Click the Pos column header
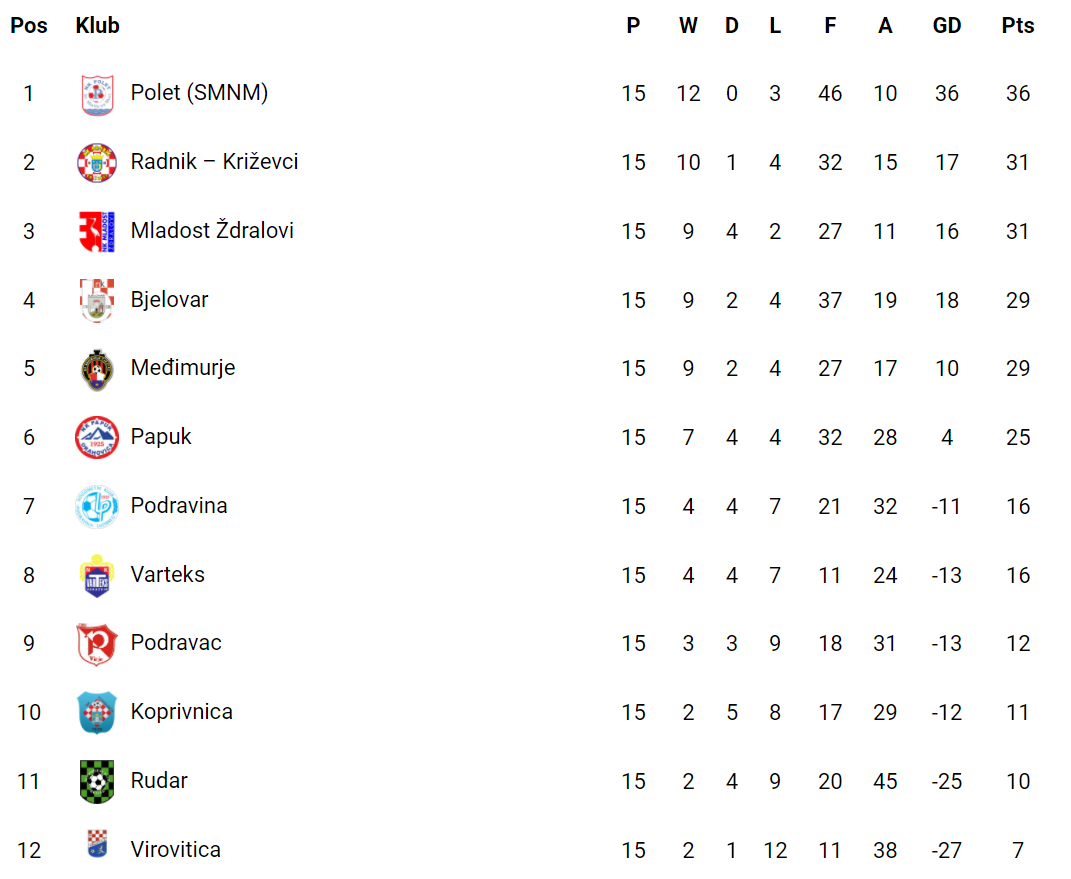Viewport: 1071px width, 879px height. 29,26
